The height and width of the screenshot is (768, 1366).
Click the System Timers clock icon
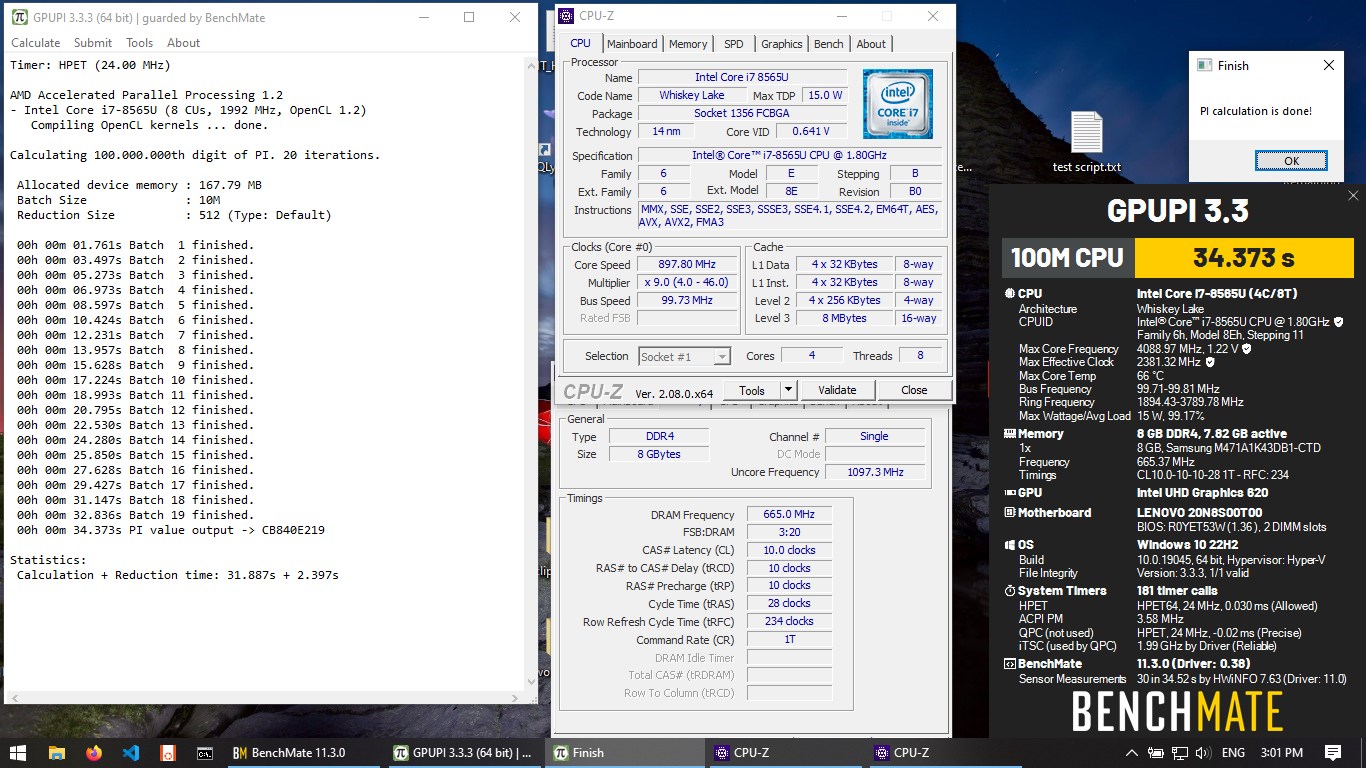point(1009,591)
